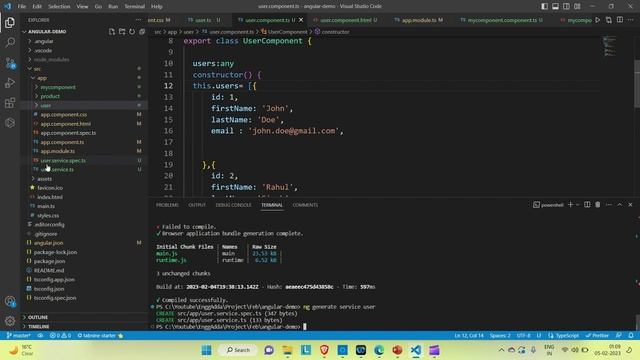Open the Search view in activity bar
640x360 pixels.
tap(10, 42)
